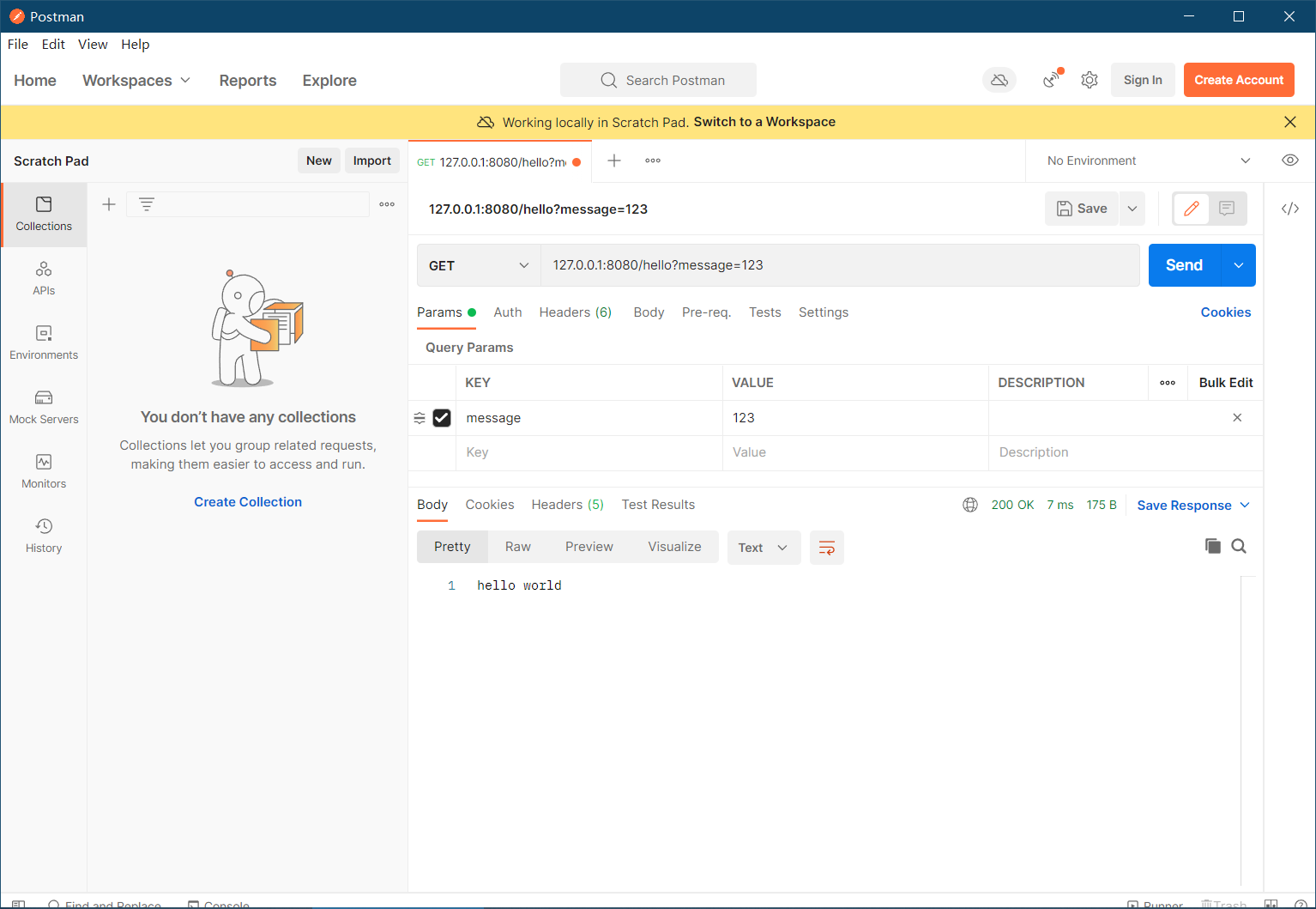1316x909 pixels.
Task: Click the plus to create new collection
Action: pos(109,204)
